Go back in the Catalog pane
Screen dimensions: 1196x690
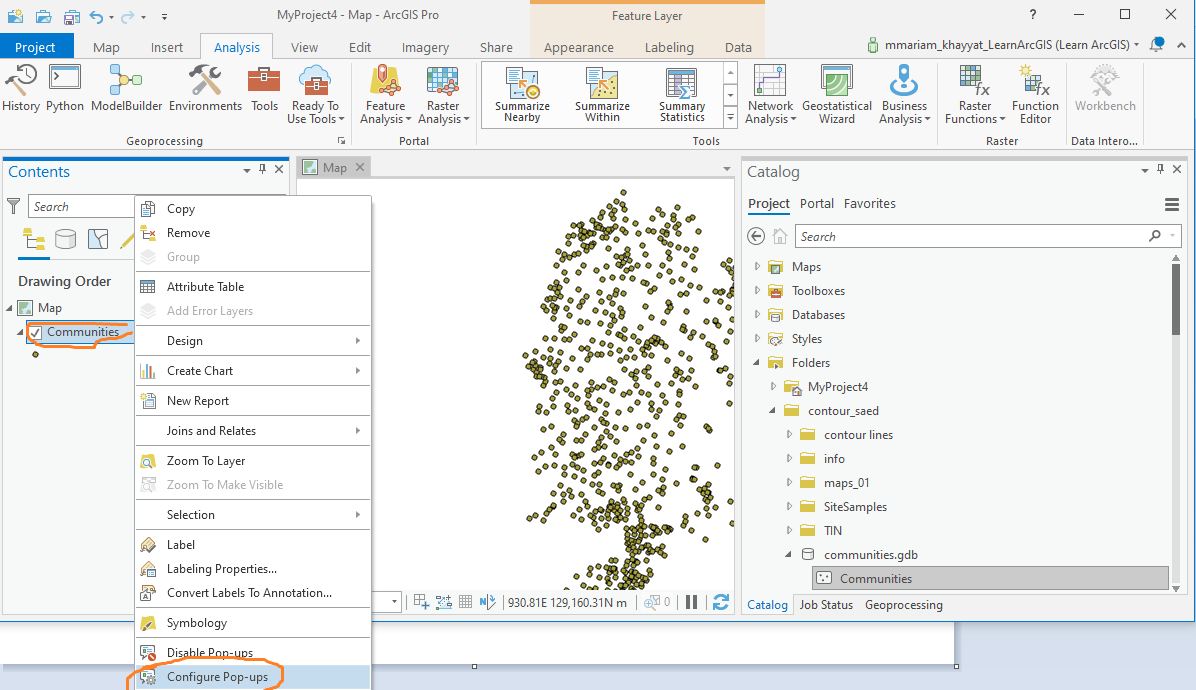756,236
